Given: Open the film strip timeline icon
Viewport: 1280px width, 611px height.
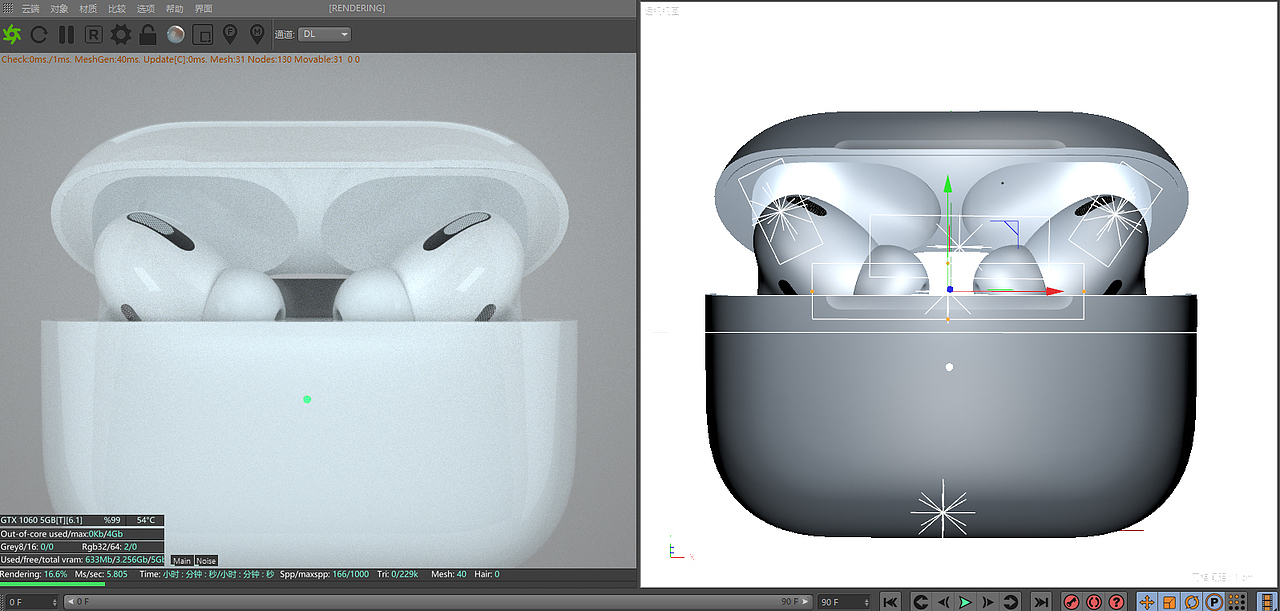Looking at the screenshot, I should 1267,602.
